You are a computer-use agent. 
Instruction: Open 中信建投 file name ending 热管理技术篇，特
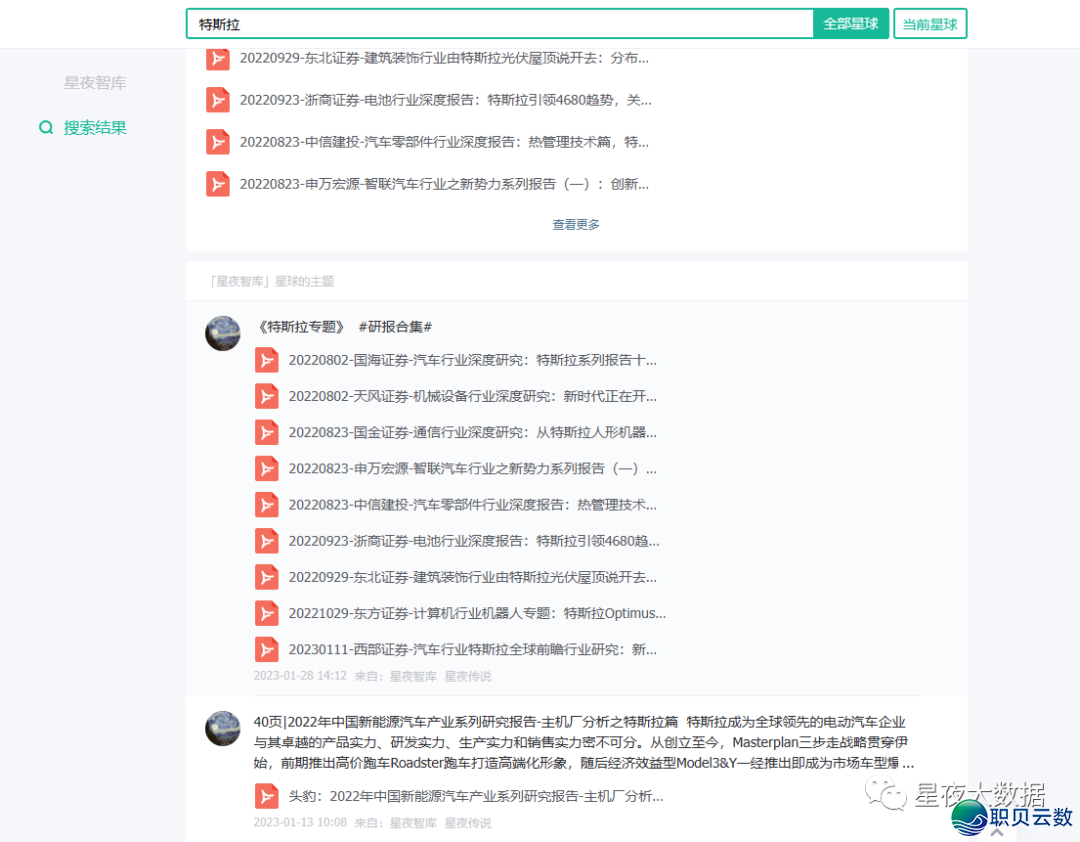pos(444,143)
